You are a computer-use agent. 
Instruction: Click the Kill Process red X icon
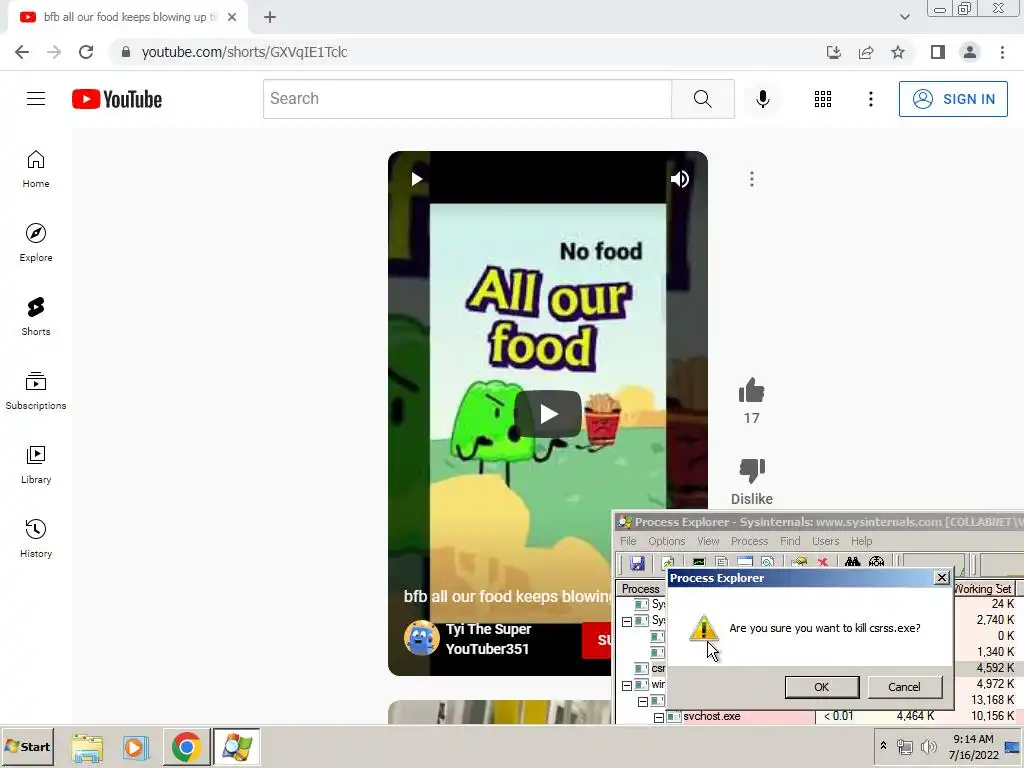(823, 563)
